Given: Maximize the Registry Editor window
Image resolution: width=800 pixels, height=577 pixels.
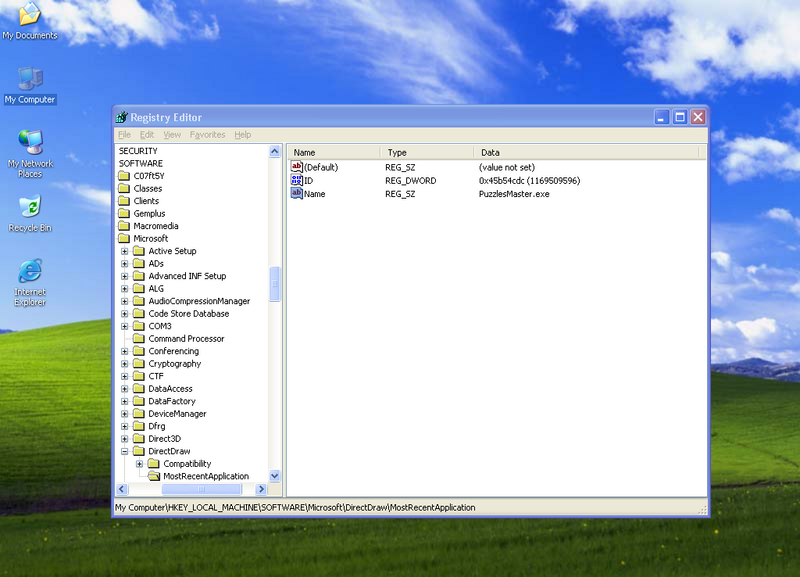Looking at the screenshot, I should pyautogui.click(x=680, y=117).
